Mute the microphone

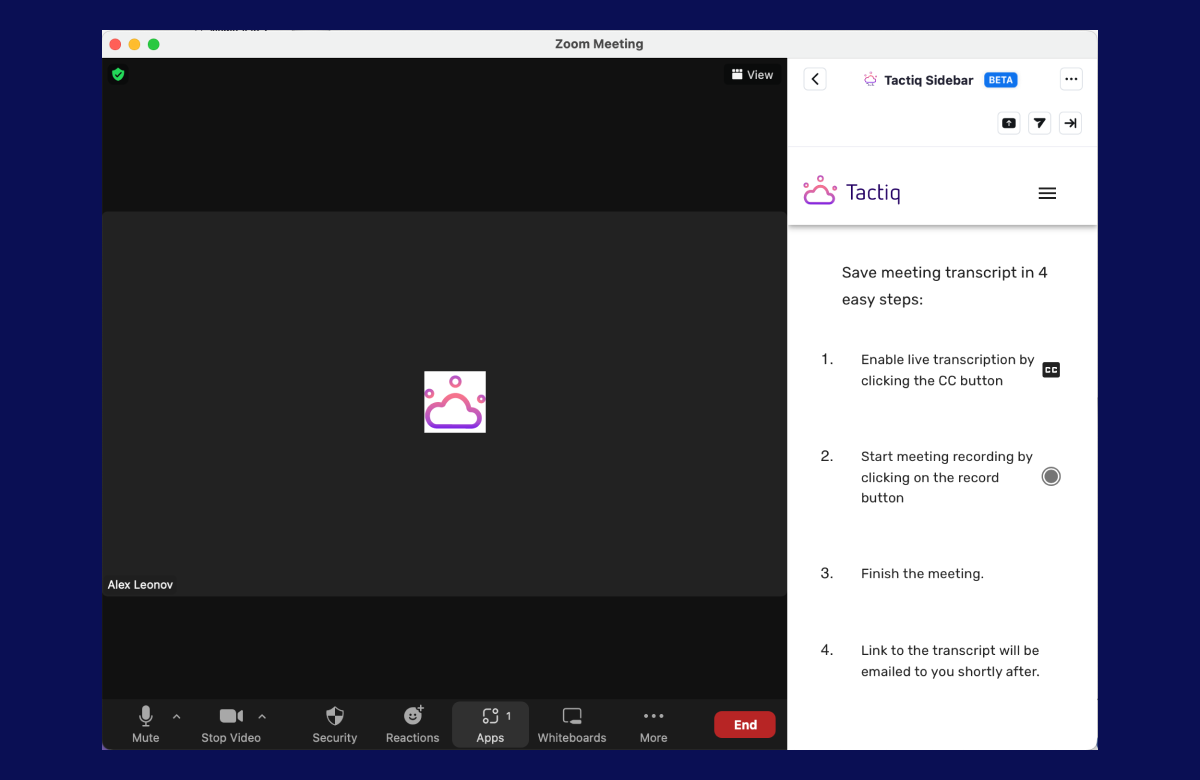pos(146,724)
